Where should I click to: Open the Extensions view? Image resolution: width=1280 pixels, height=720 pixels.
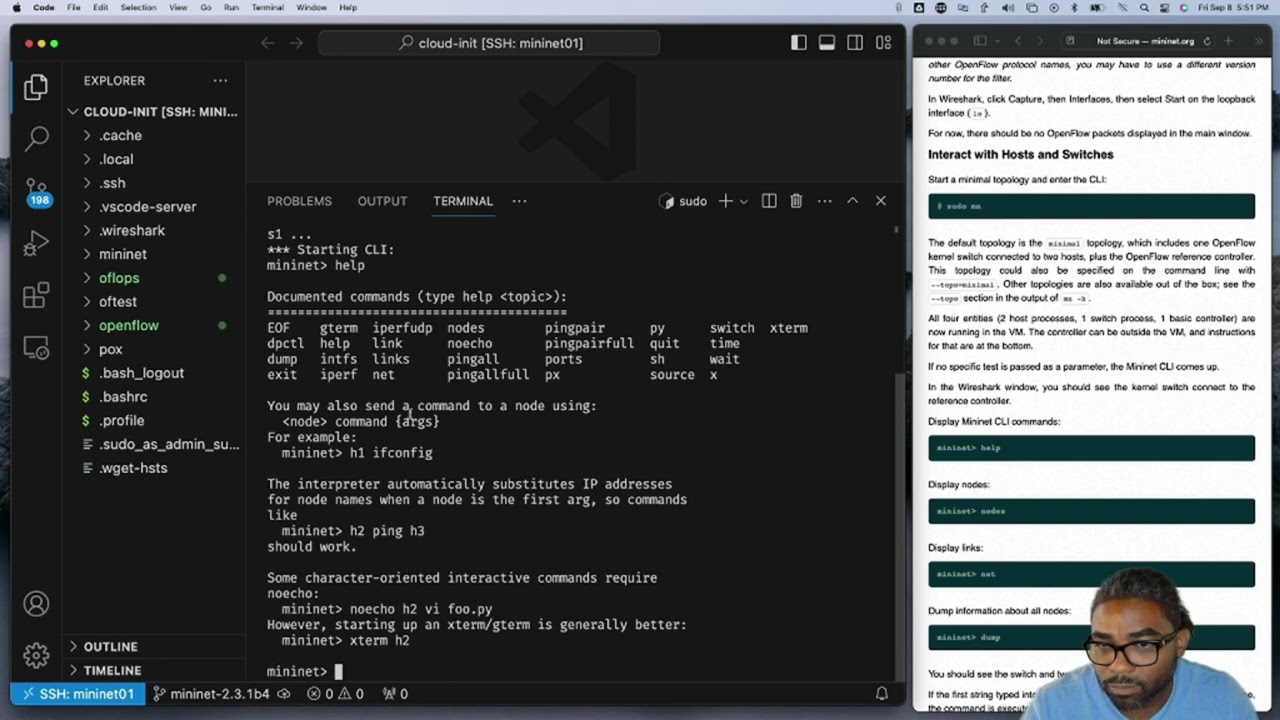(36, 295)
